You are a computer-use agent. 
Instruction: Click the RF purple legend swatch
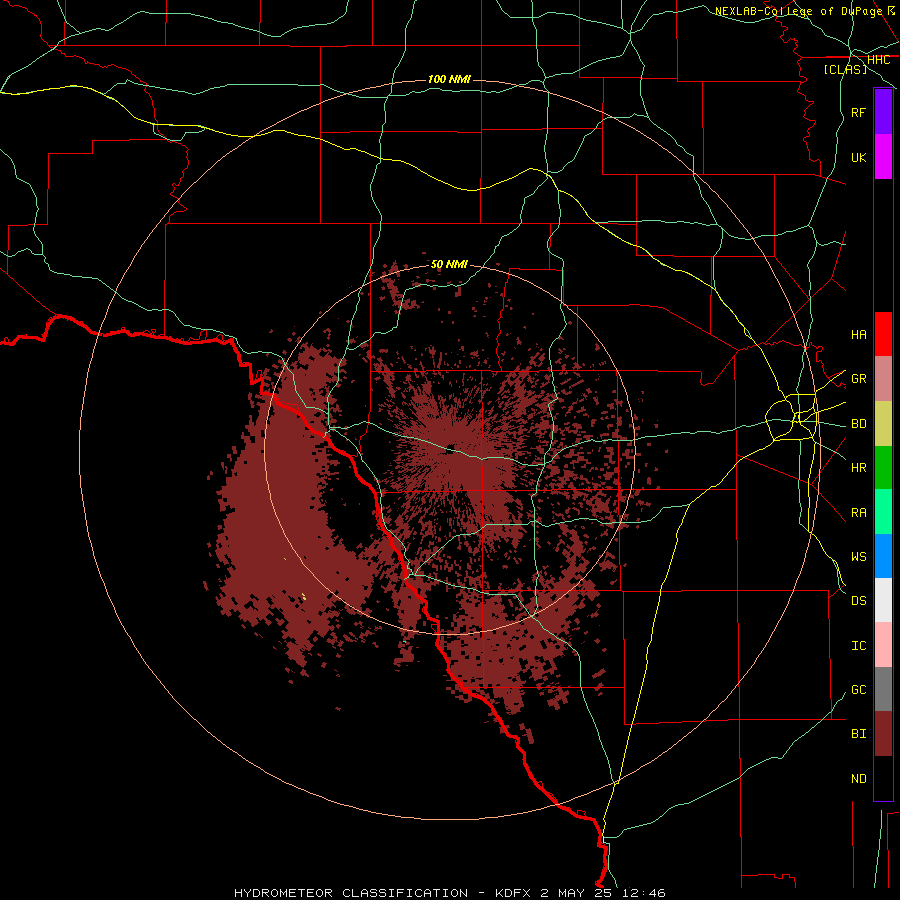pyautogui.click(x=883, y=112)
